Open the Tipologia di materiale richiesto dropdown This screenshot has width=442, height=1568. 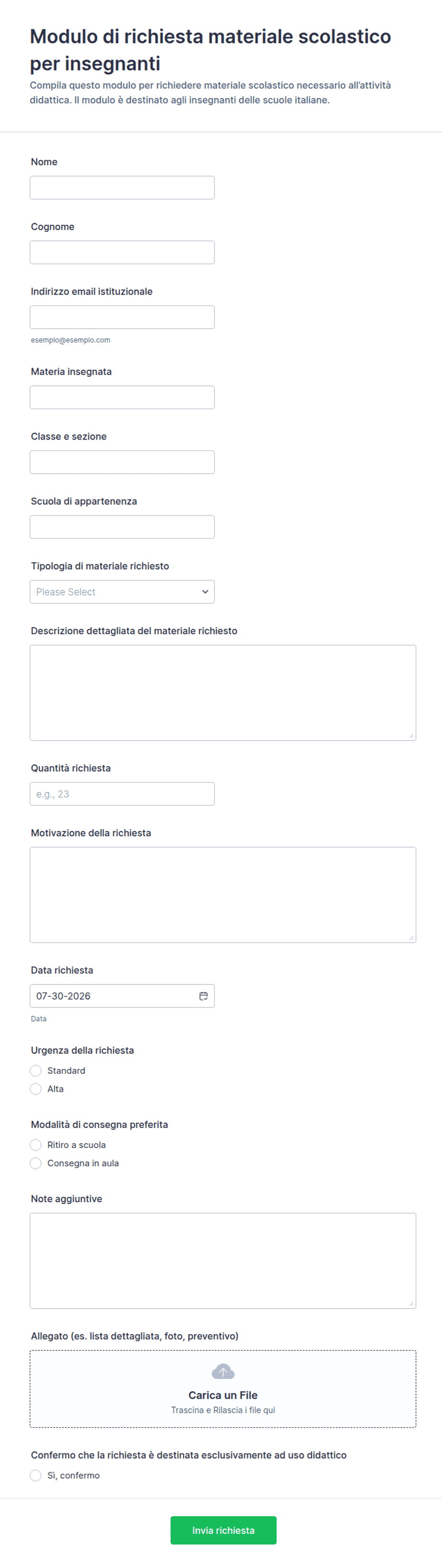coord(122,592)
